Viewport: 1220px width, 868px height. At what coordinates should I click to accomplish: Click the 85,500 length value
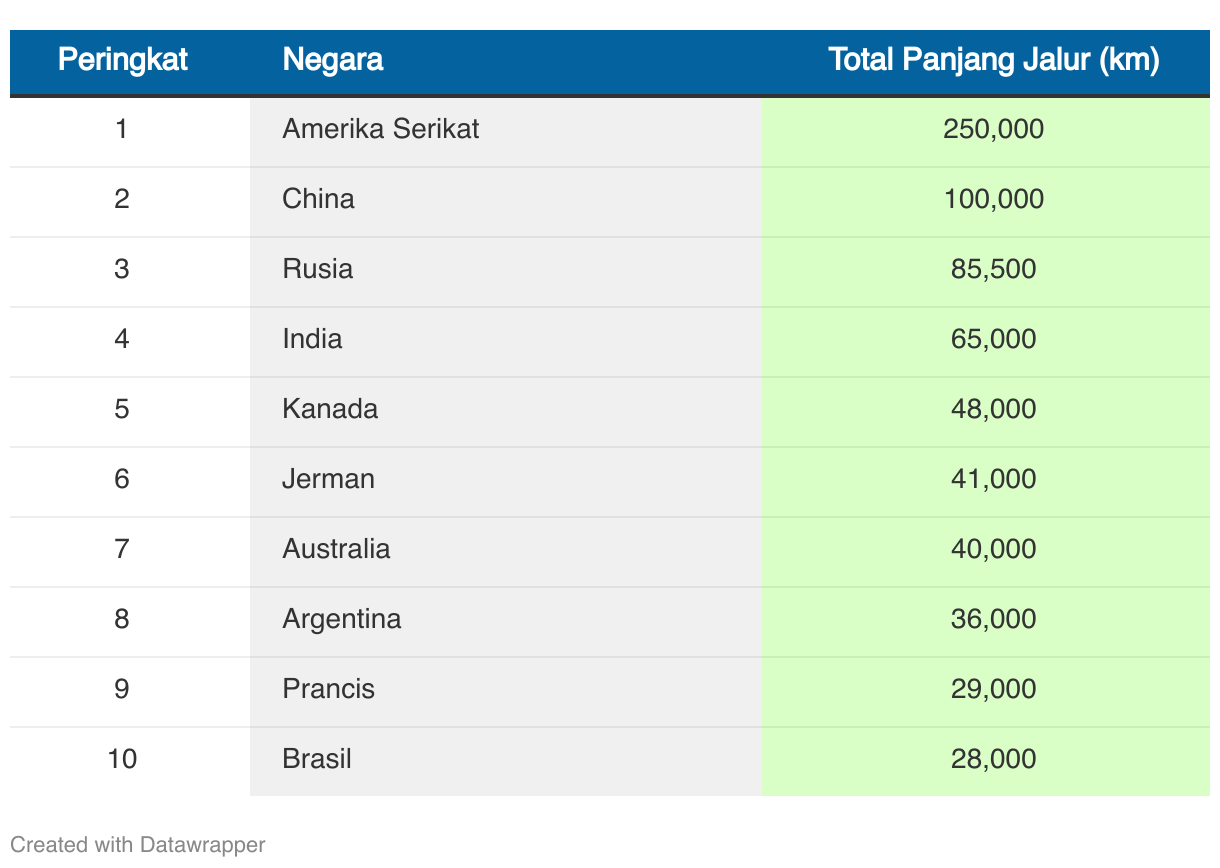click(x=993, y=269)
